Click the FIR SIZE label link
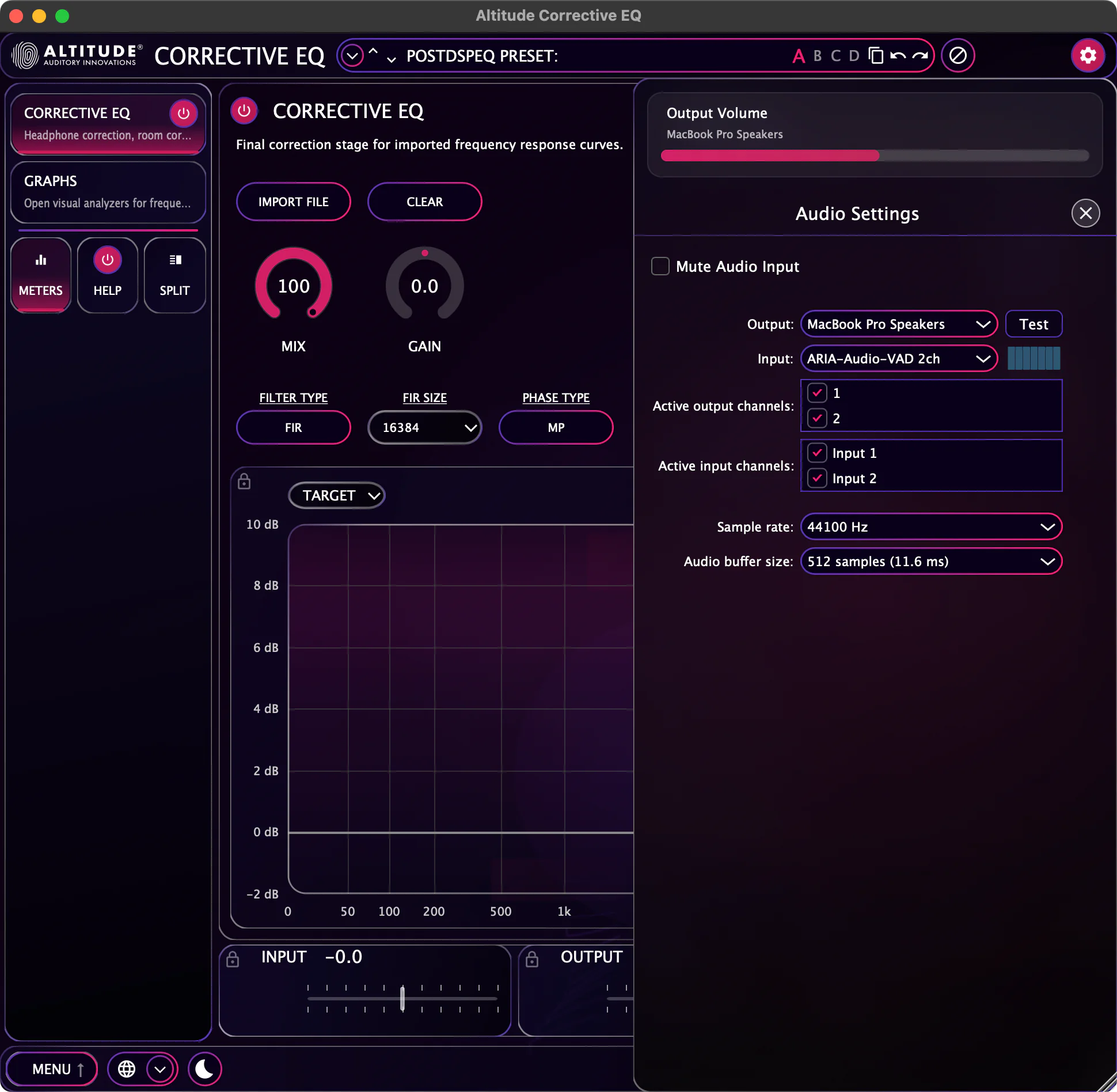The width and height of the screenshot is (1117, 1092). 425,397
